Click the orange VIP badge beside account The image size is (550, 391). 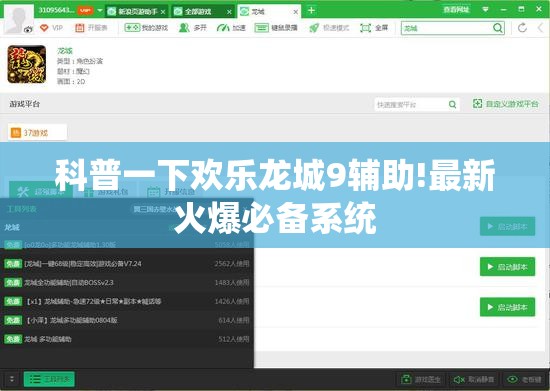[85, 11]
